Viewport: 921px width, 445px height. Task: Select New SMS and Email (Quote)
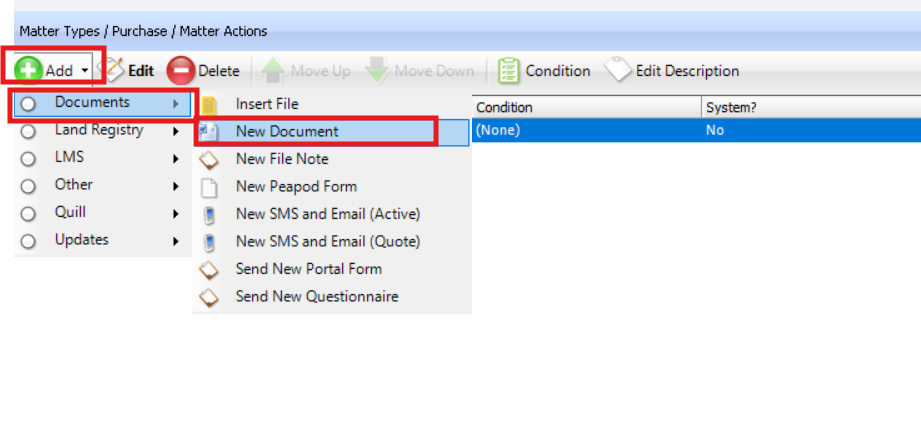327,242
